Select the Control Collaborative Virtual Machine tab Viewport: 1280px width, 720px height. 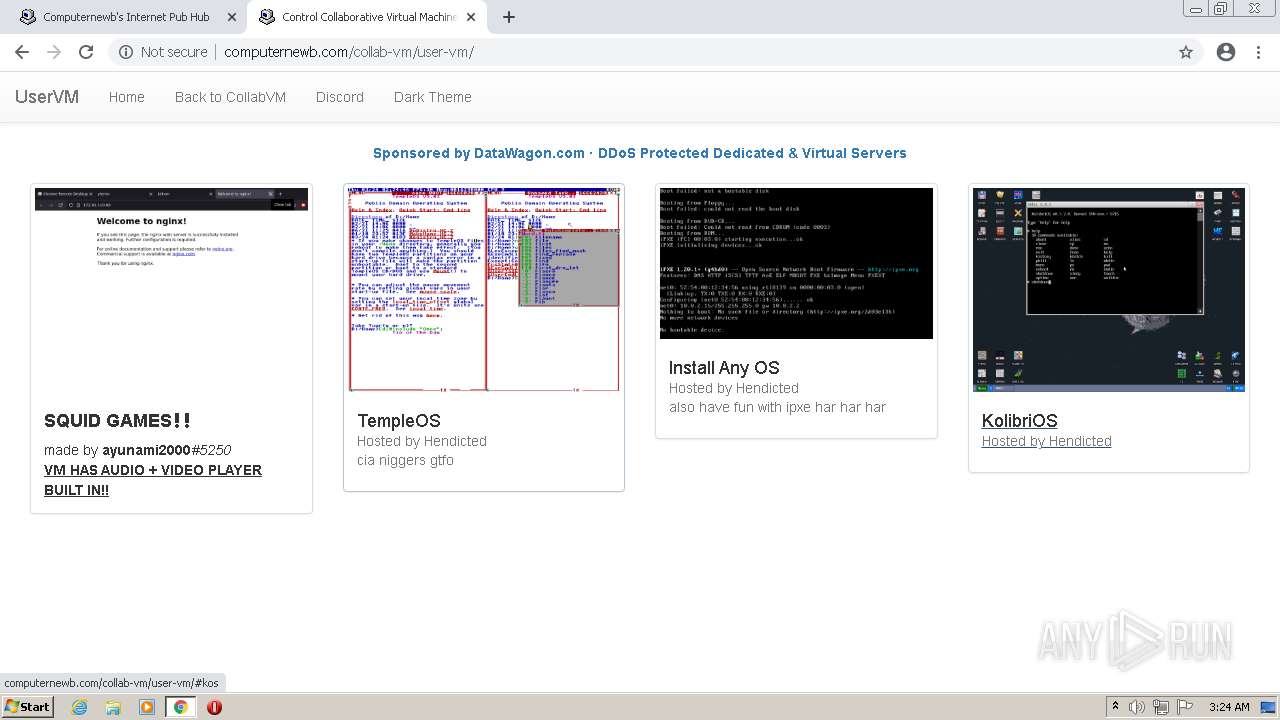368,17
